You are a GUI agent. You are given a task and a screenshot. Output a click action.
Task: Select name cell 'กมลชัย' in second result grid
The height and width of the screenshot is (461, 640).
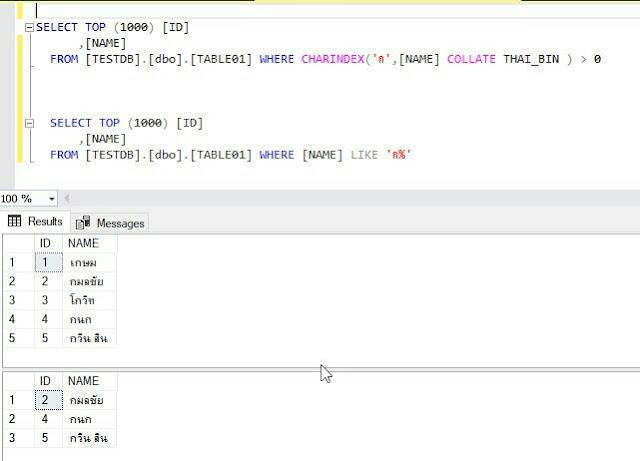pos(89,400)
